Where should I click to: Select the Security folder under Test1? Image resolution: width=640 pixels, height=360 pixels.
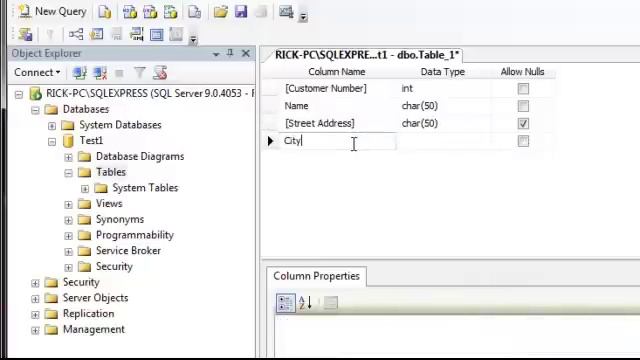[x=114, y=267]
